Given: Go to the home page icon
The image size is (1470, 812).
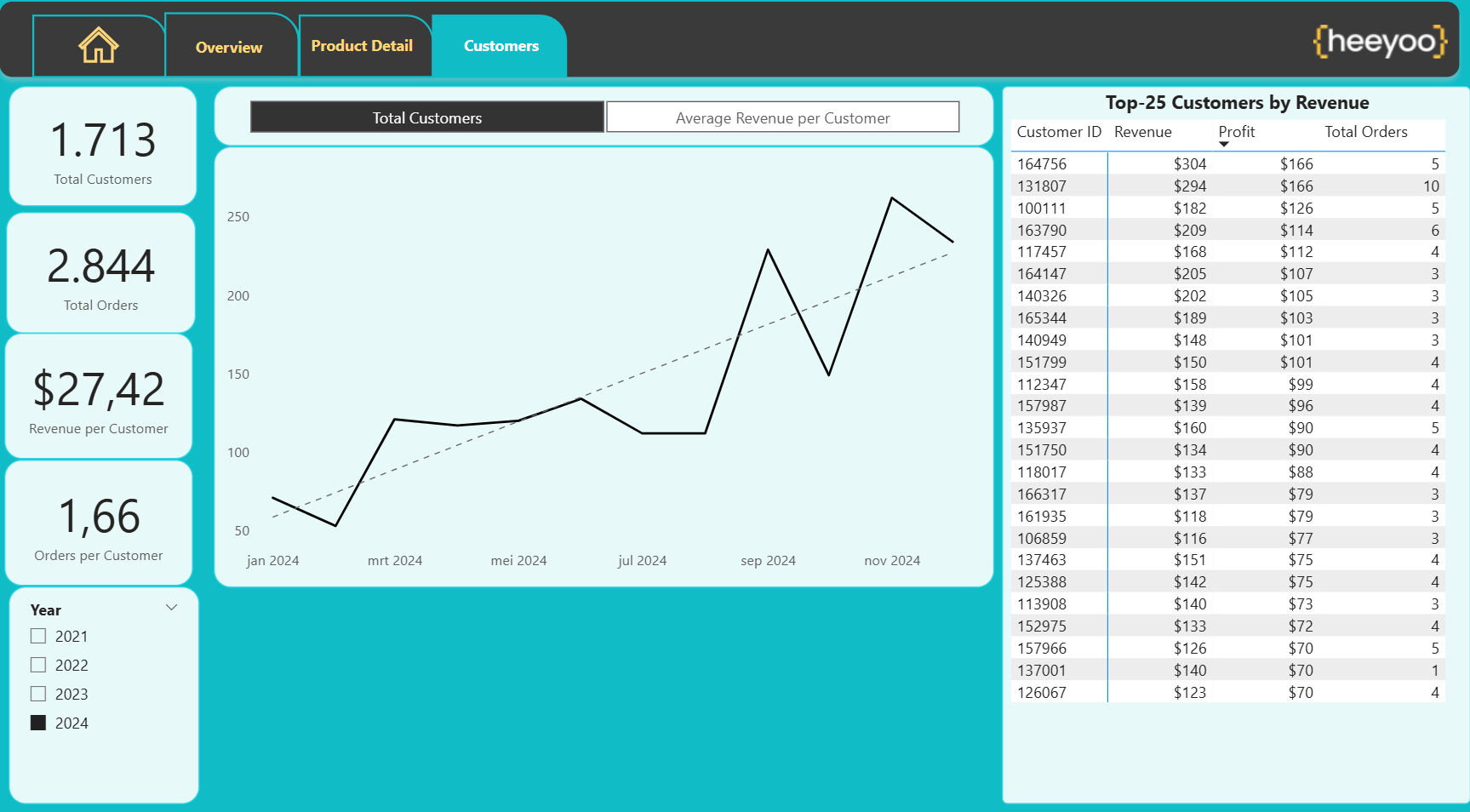Looking at the screenshot, I should pos(99,45).
